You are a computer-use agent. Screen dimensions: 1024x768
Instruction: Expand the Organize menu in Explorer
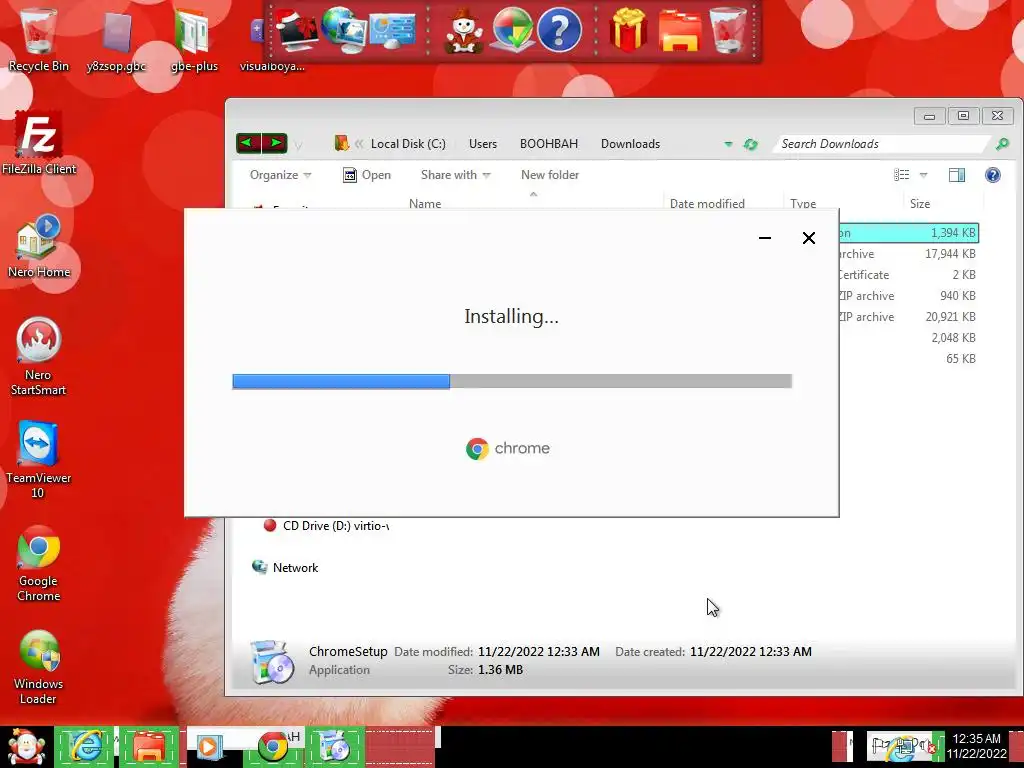point(280,175)
